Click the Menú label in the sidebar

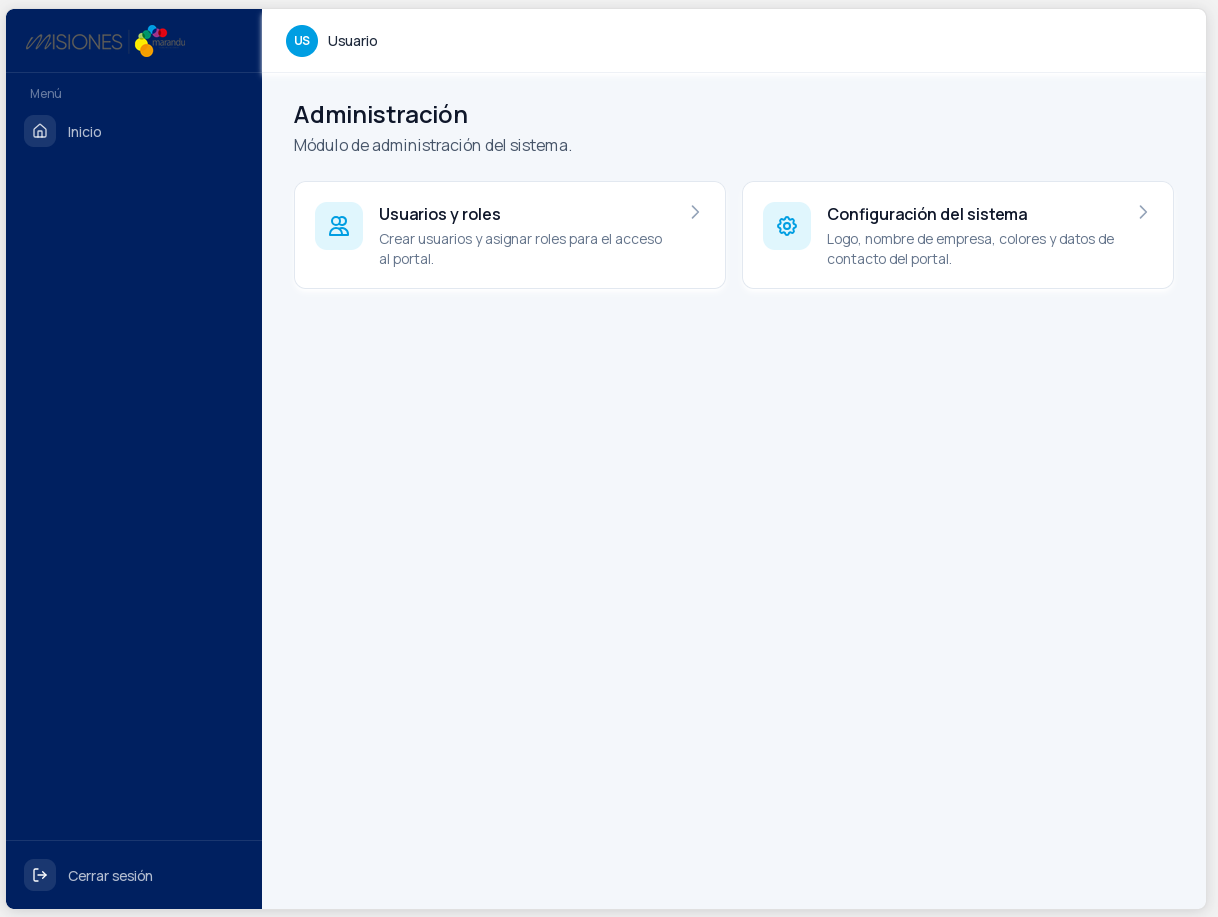46,94
